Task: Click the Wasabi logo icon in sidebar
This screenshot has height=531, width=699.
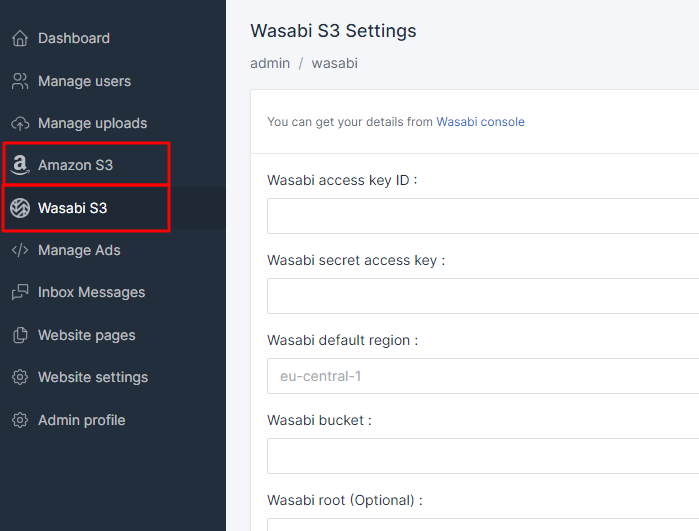Action: coord(20,208)
